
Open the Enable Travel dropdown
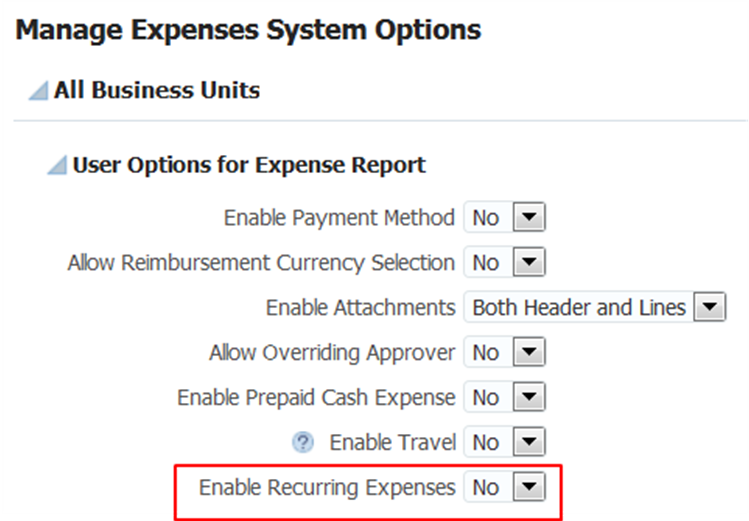[x=531, y=442]
